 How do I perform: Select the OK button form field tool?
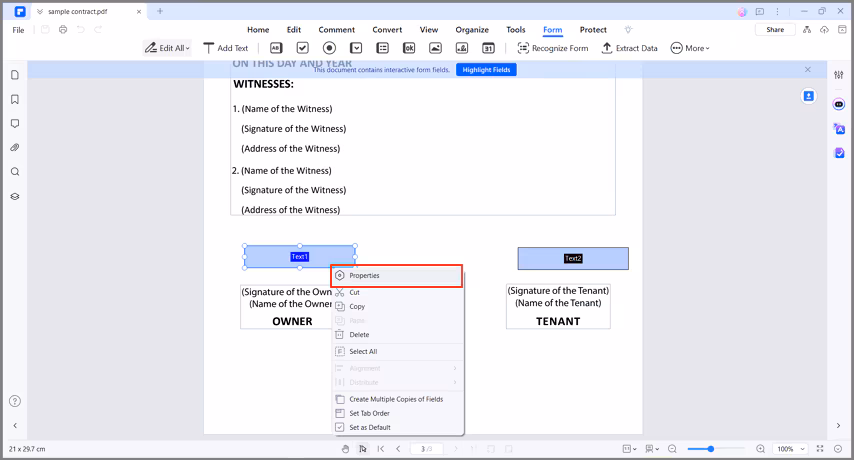click(x=409, y=48)
